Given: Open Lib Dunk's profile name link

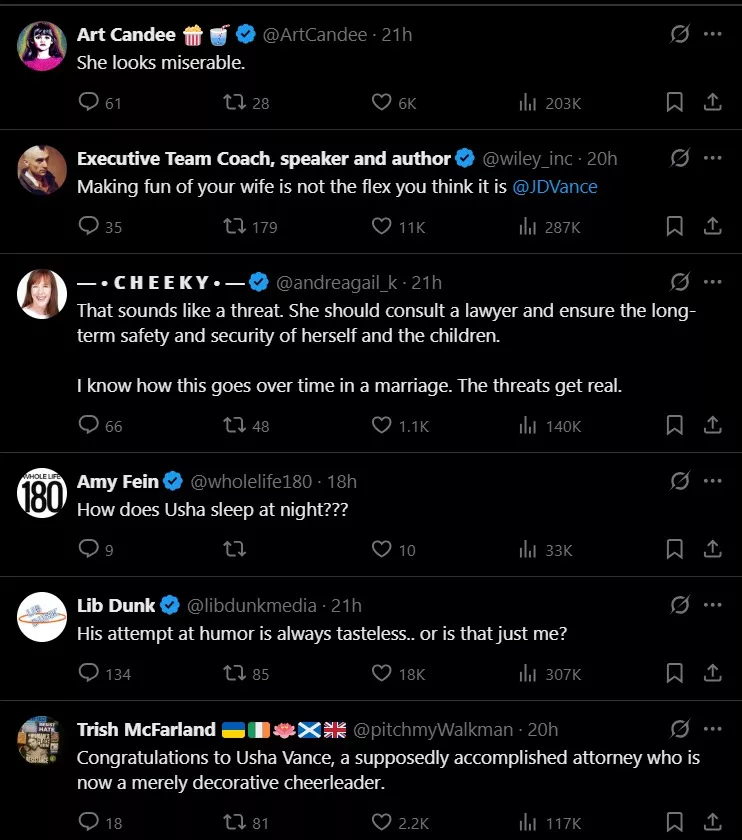Looking at the screenshot, I should (x=116, y=605).
